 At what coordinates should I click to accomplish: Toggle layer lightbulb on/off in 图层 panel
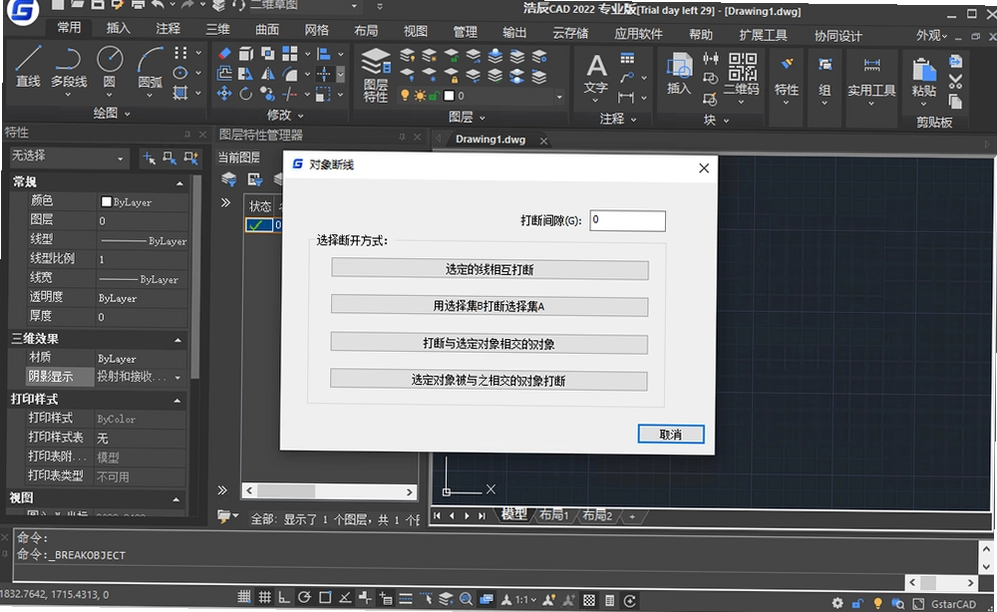(x=404, y=95)
